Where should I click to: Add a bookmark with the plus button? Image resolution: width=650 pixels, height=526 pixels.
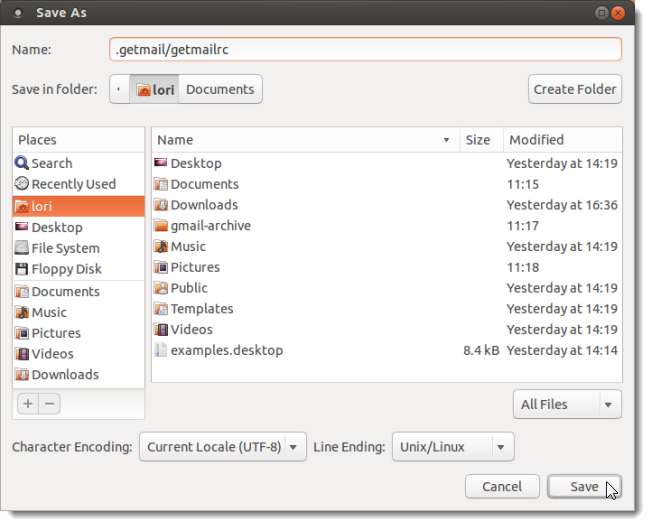[28, 403]
